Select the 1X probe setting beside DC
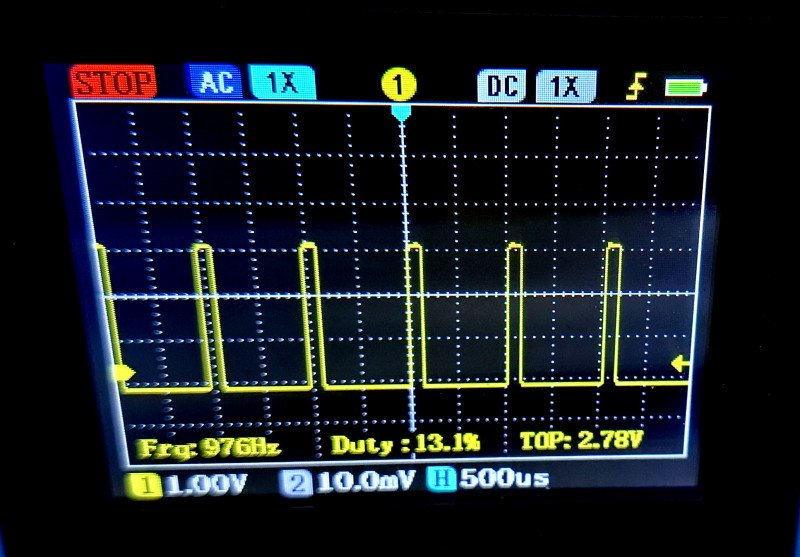Image resolution: width=800 pixels, height=557 pixels. point(566,87)
